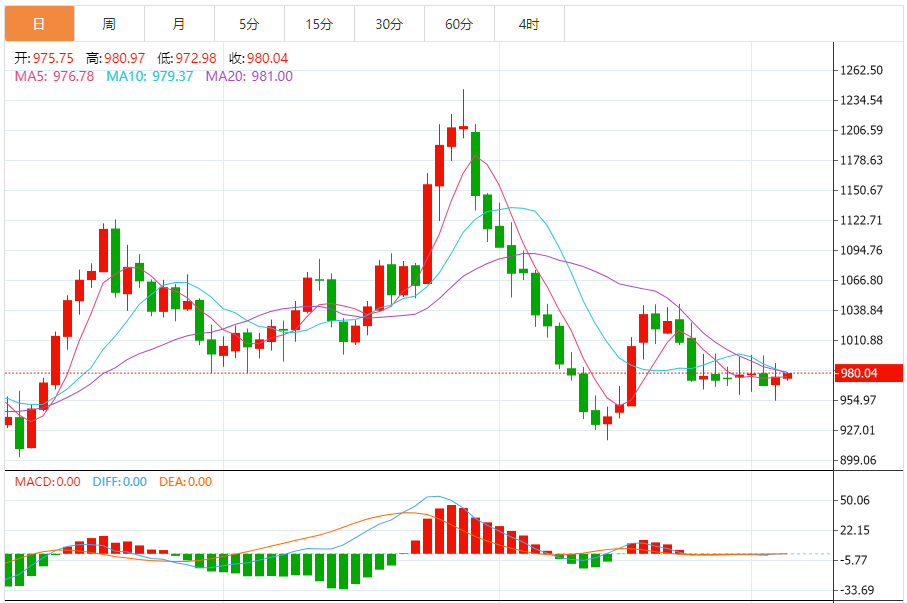Click the -33.69 MACD axis label
907x603 pixels.
[856, 590]
